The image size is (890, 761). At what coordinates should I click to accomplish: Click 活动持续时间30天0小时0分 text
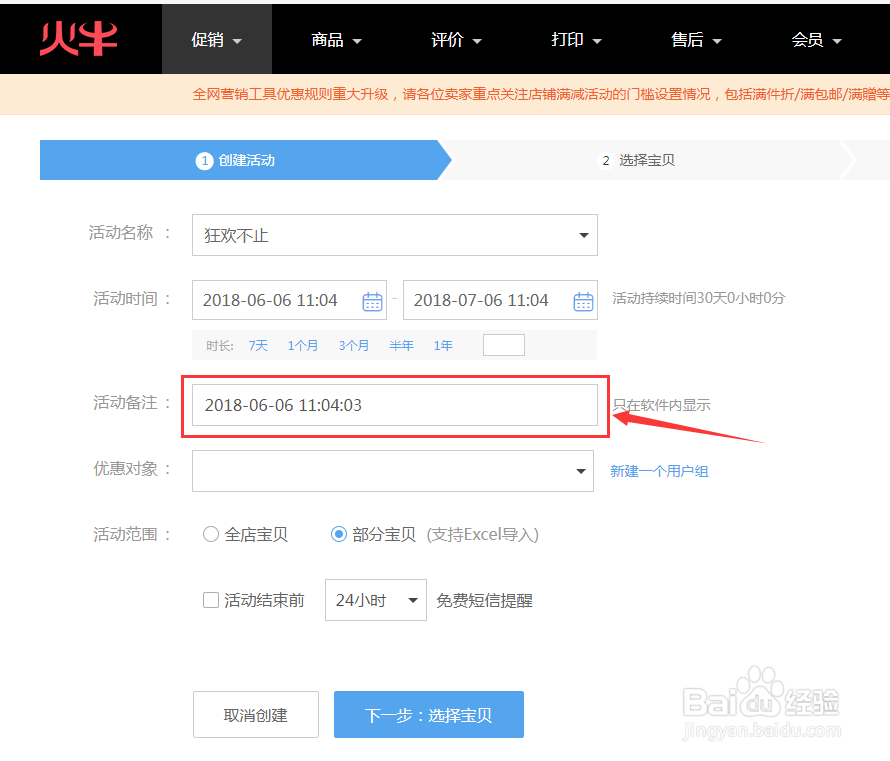tap(698, 298)
